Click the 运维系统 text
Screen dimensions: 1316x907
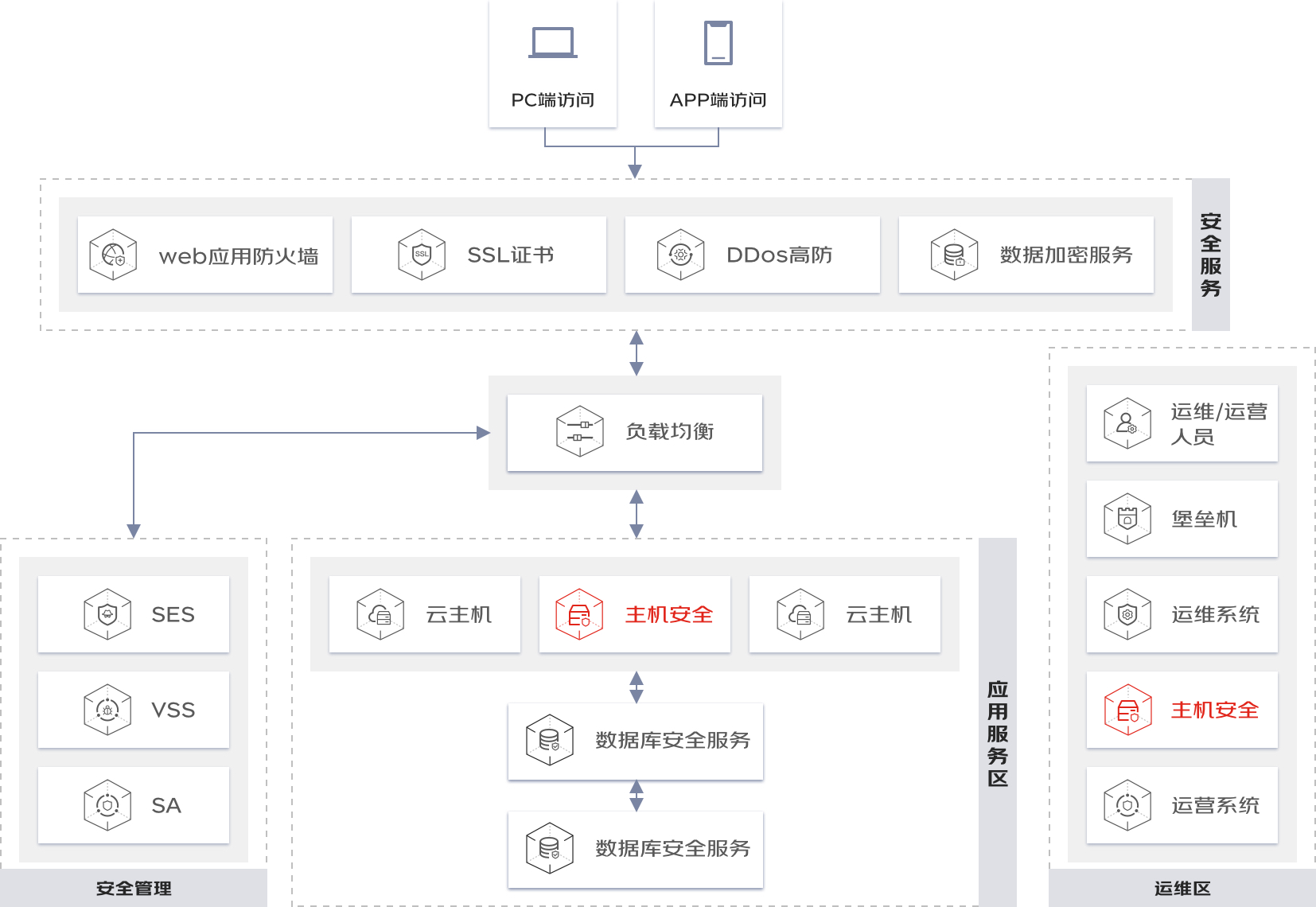coord(1216,615)
